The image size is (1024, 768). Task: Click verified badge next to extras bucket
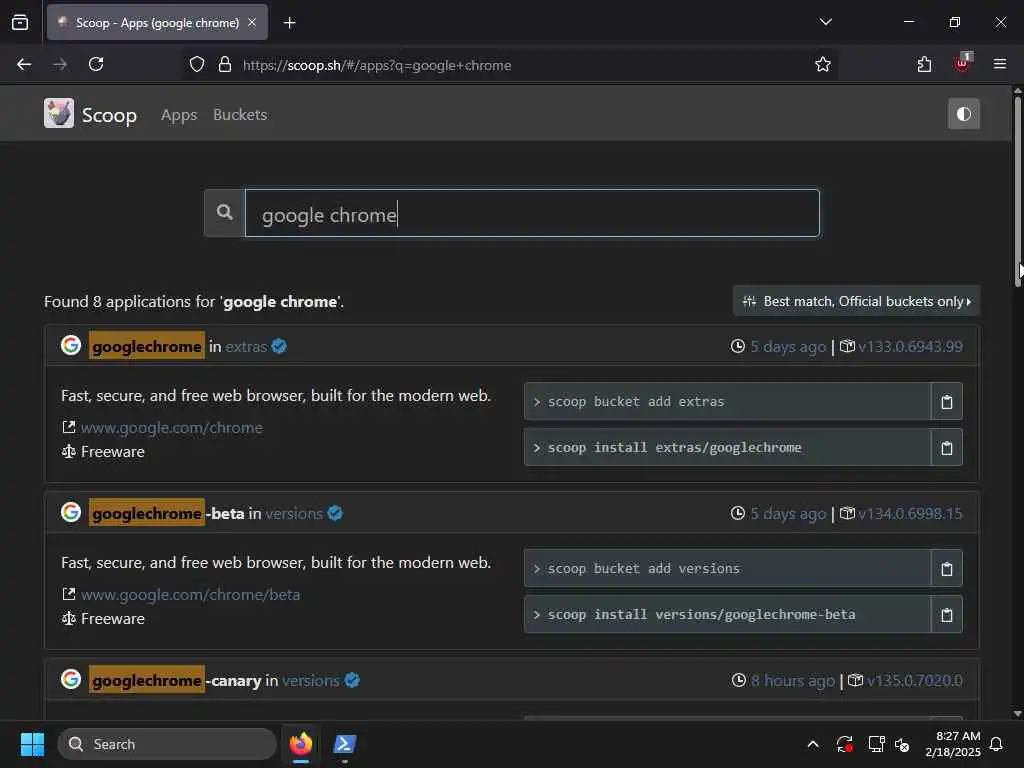pos(279,346)
